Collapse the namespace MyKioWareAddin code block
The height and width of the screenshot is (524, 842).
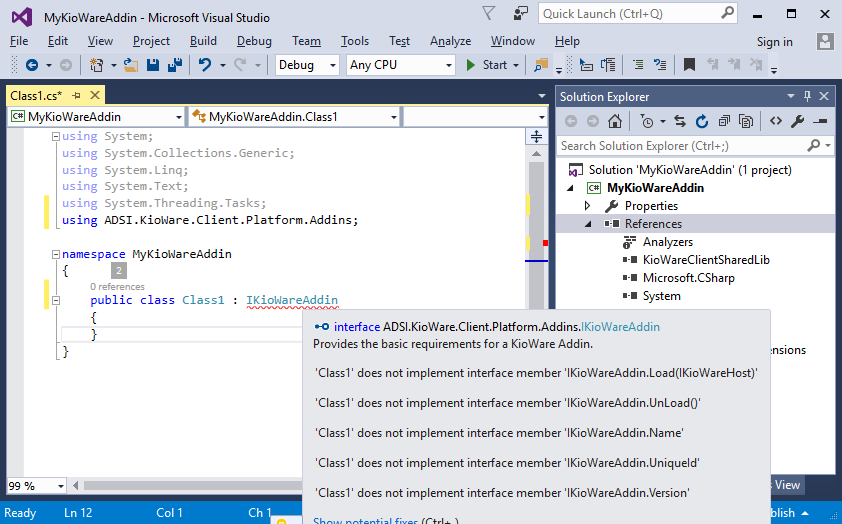(55, 254)
